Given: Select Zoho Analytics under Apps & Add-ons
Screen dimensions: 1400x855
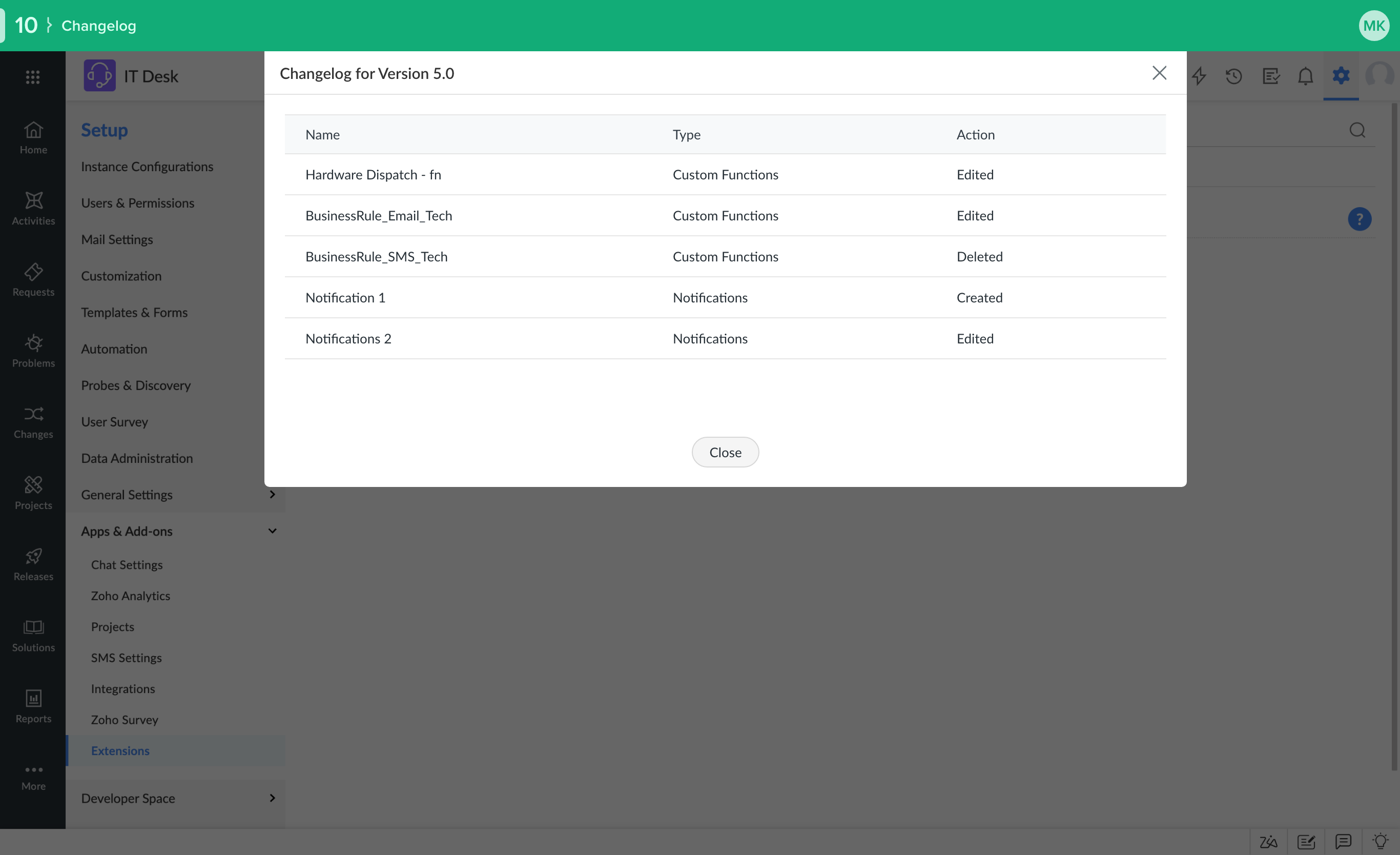Looking at the screenshot, I should pyautogui.click(x=131, y=595).
